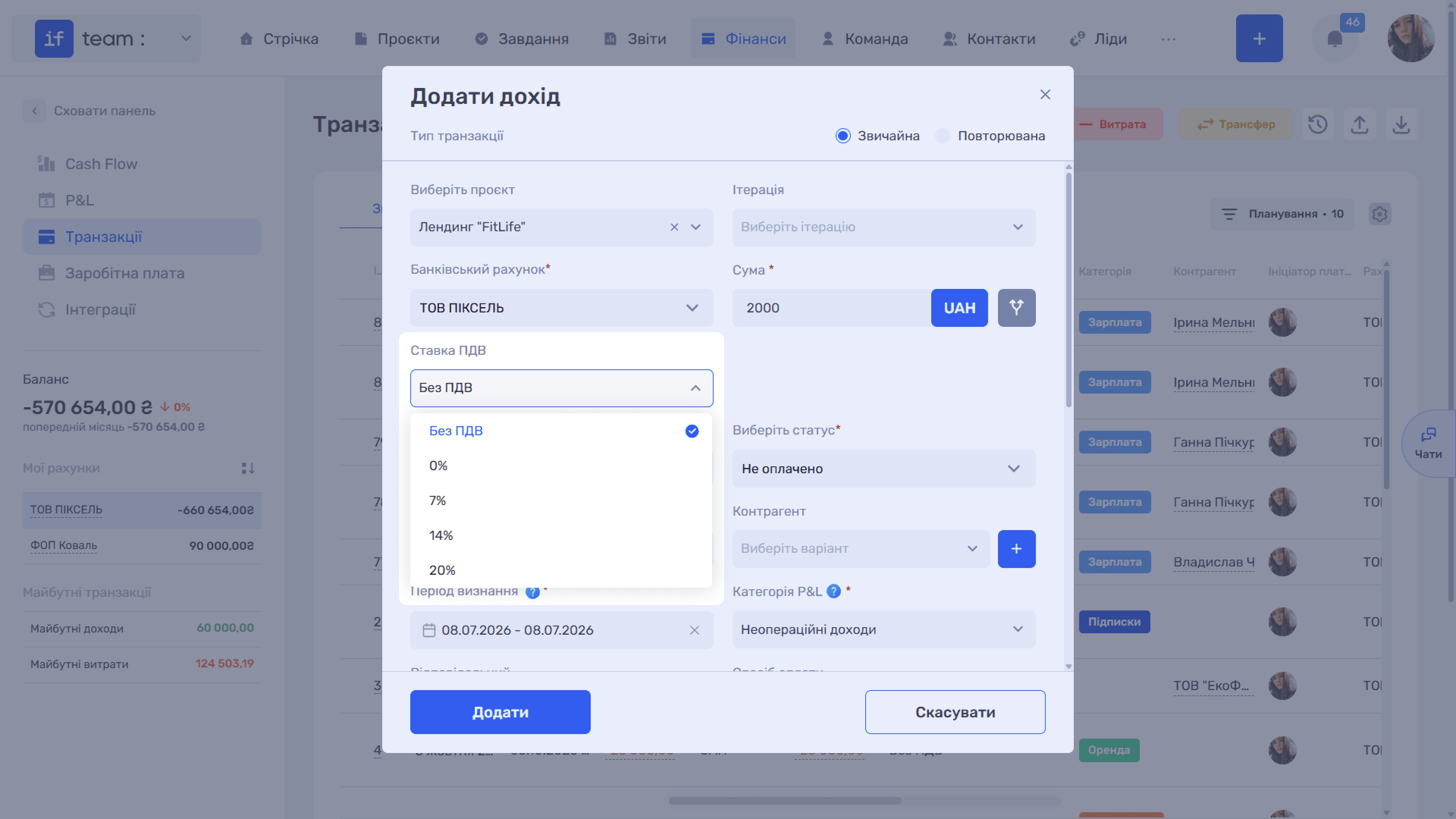The width and height of the screenshot is (1456, 819).
Task: Select the ТОВ ПІКСЕЛЬ account row
Action: (142, 510)
